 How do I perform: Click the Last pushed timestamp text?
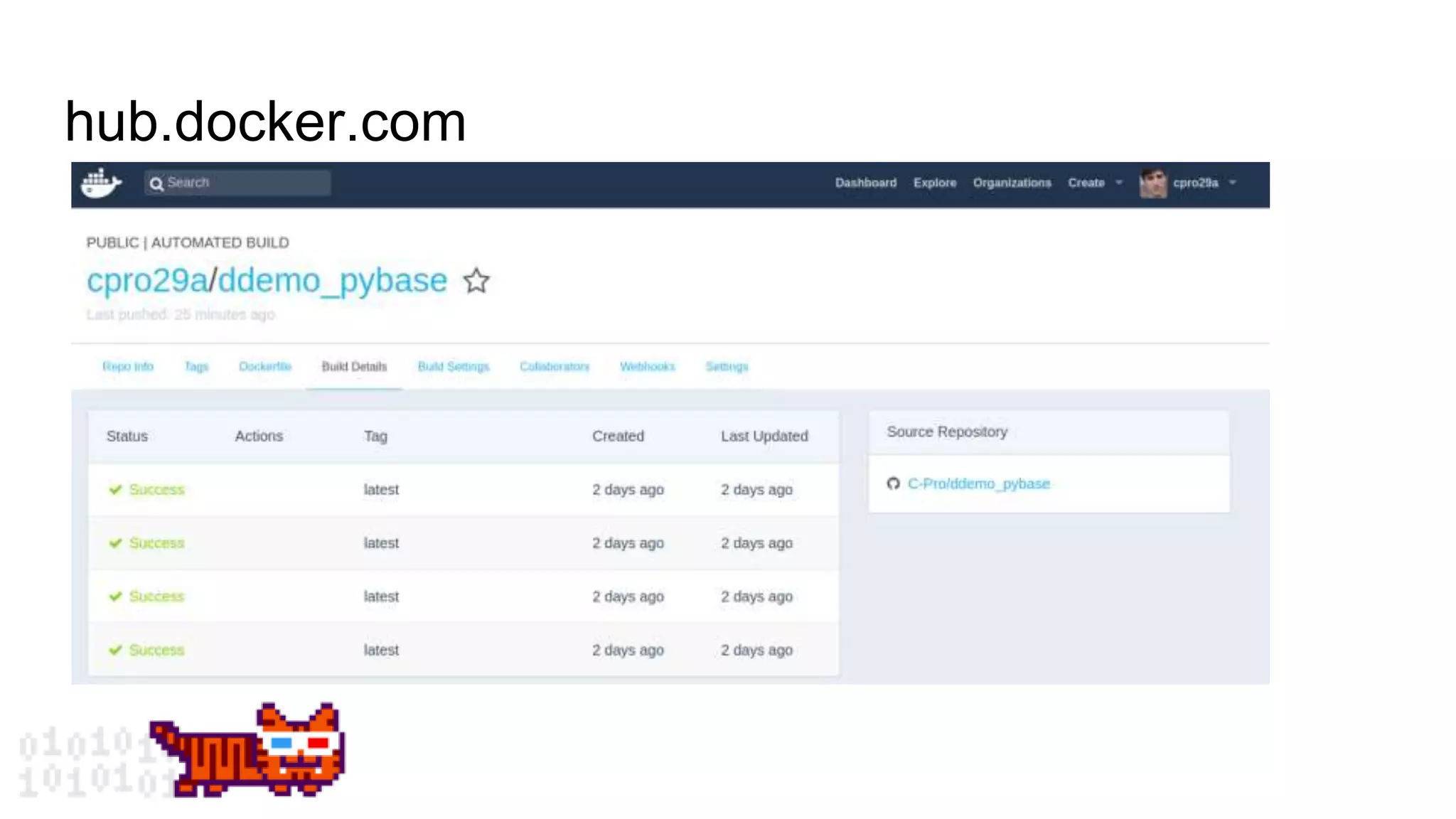click(x=181, y=314)
